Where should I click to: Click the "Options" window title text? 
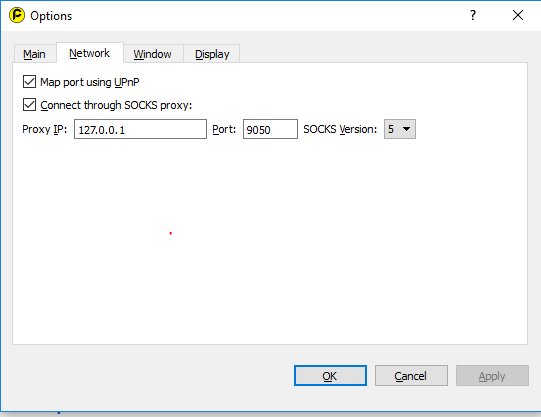pos(51,16)
